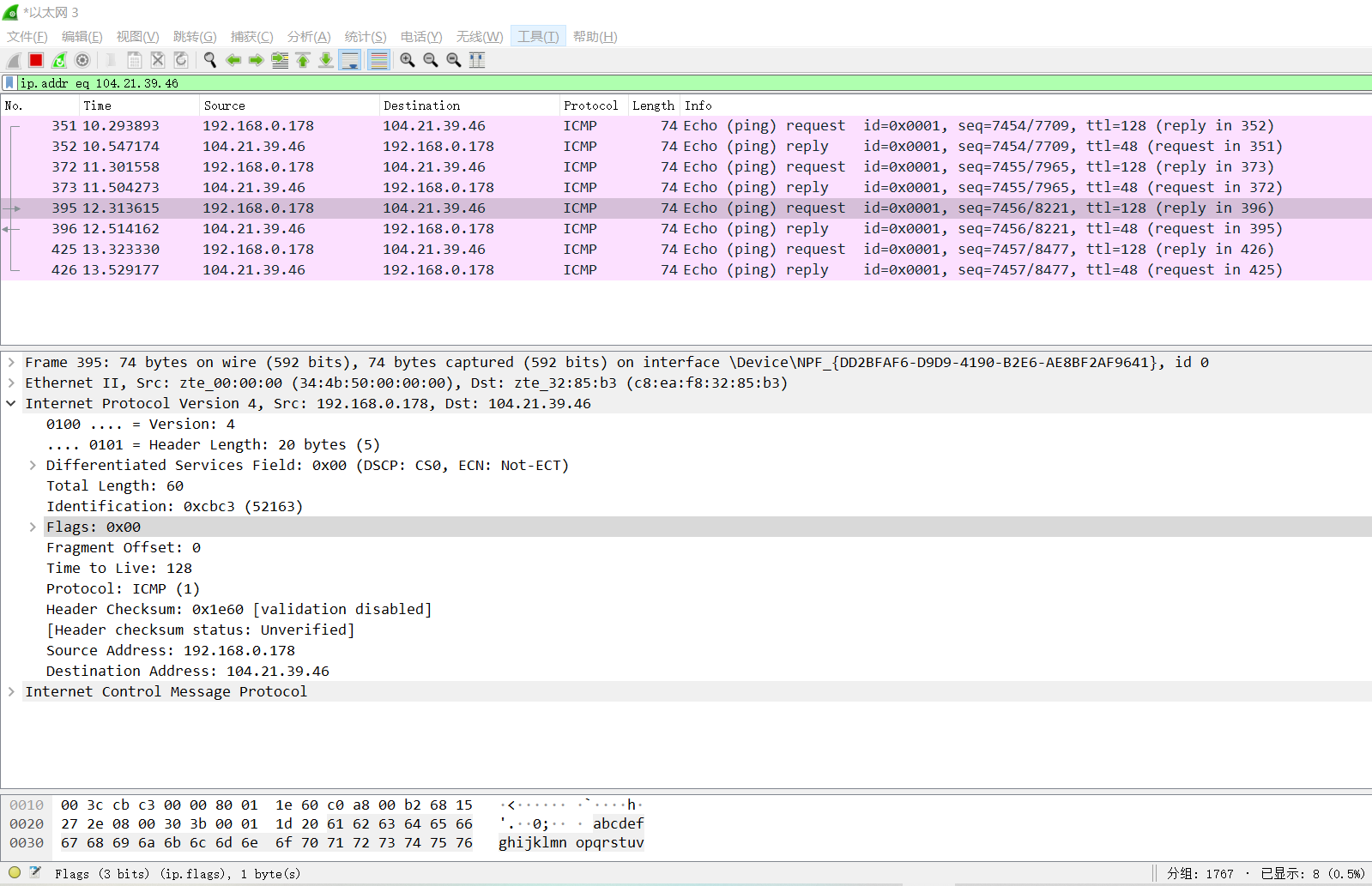Screen dimensions: 1372x886
Task: Expand the Frame 395 tree node
Action: point(11,362)
